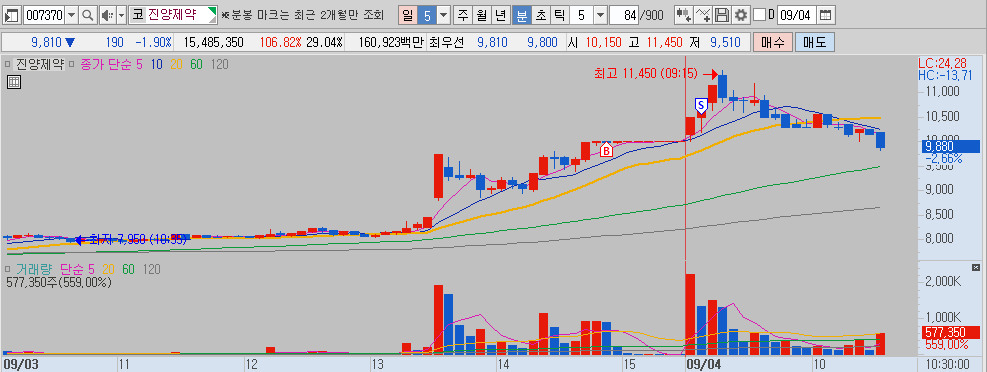Click the minute interval value 5 field
Viewport: 987px width, 372px height.
[581, 14]
